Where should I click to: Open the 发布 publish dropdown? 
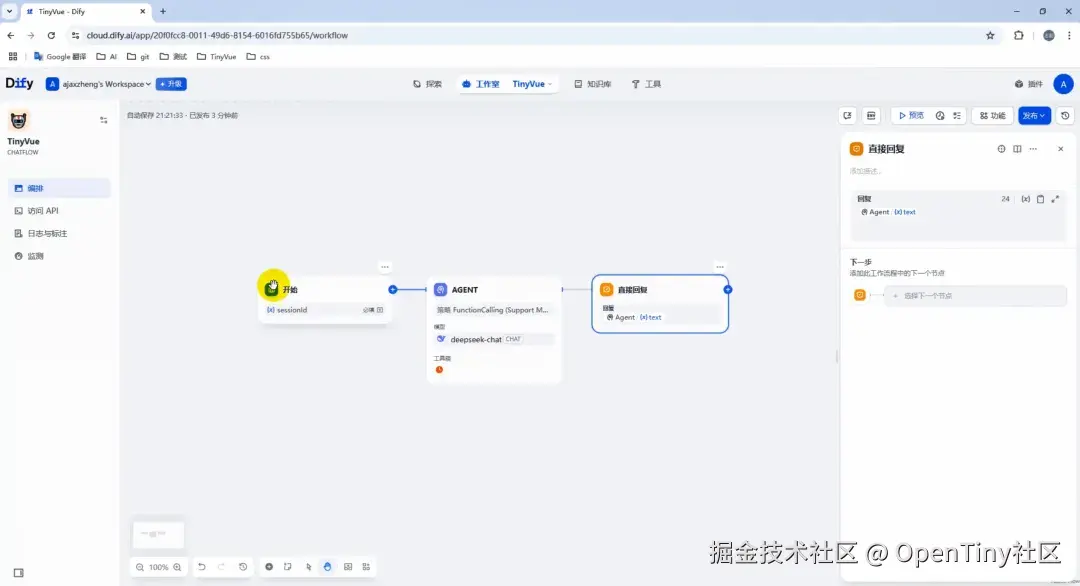click(1034, 115)
